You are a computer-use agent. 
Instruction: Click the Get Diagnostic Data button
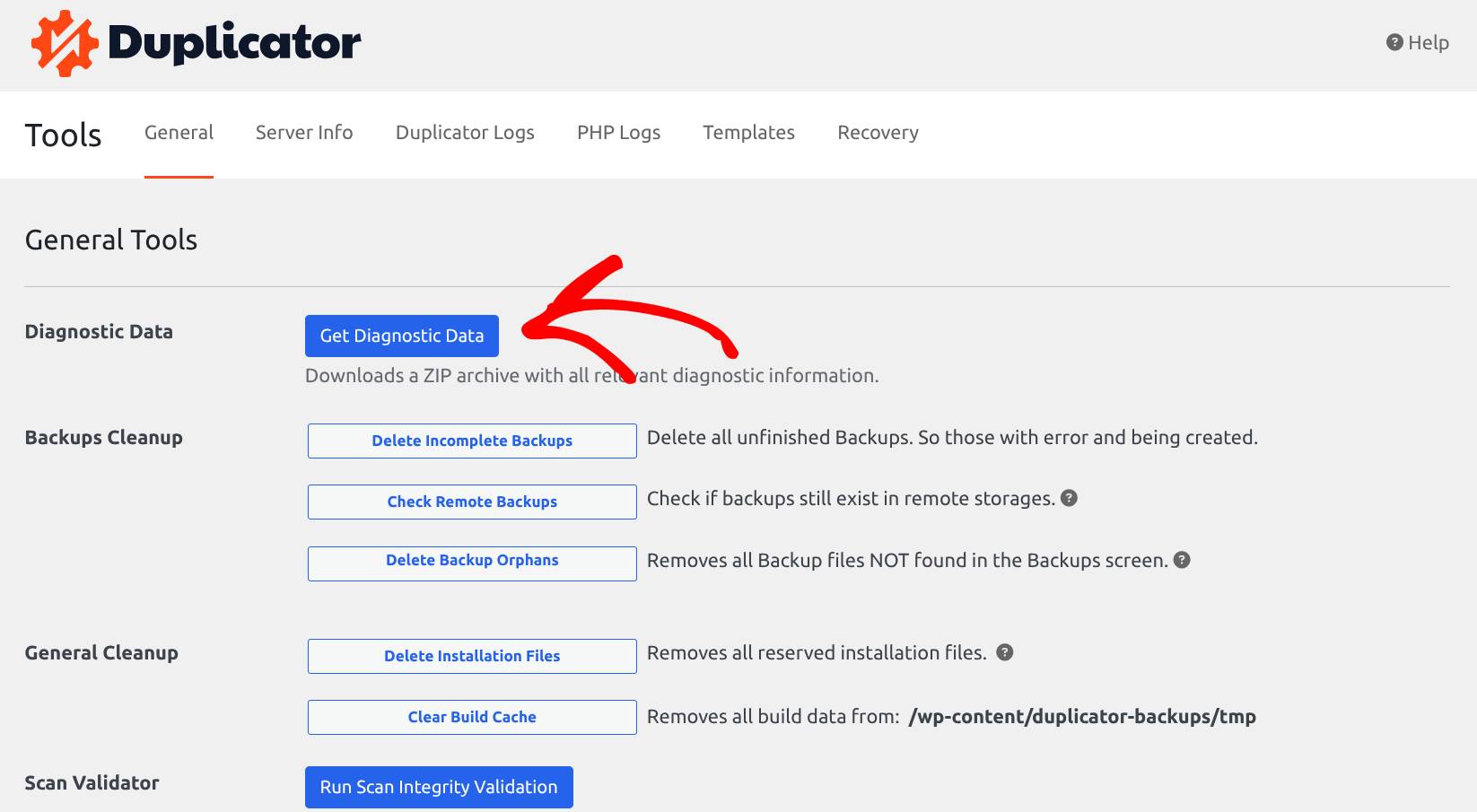[x=401, y=336]
